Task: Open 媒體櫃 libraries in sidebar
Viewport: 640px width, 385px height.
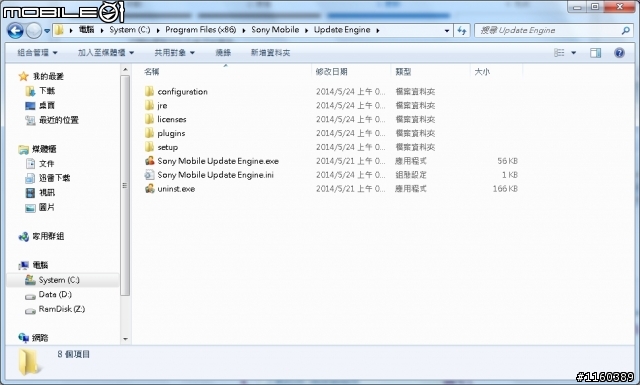Action: (x=44, y=149)
